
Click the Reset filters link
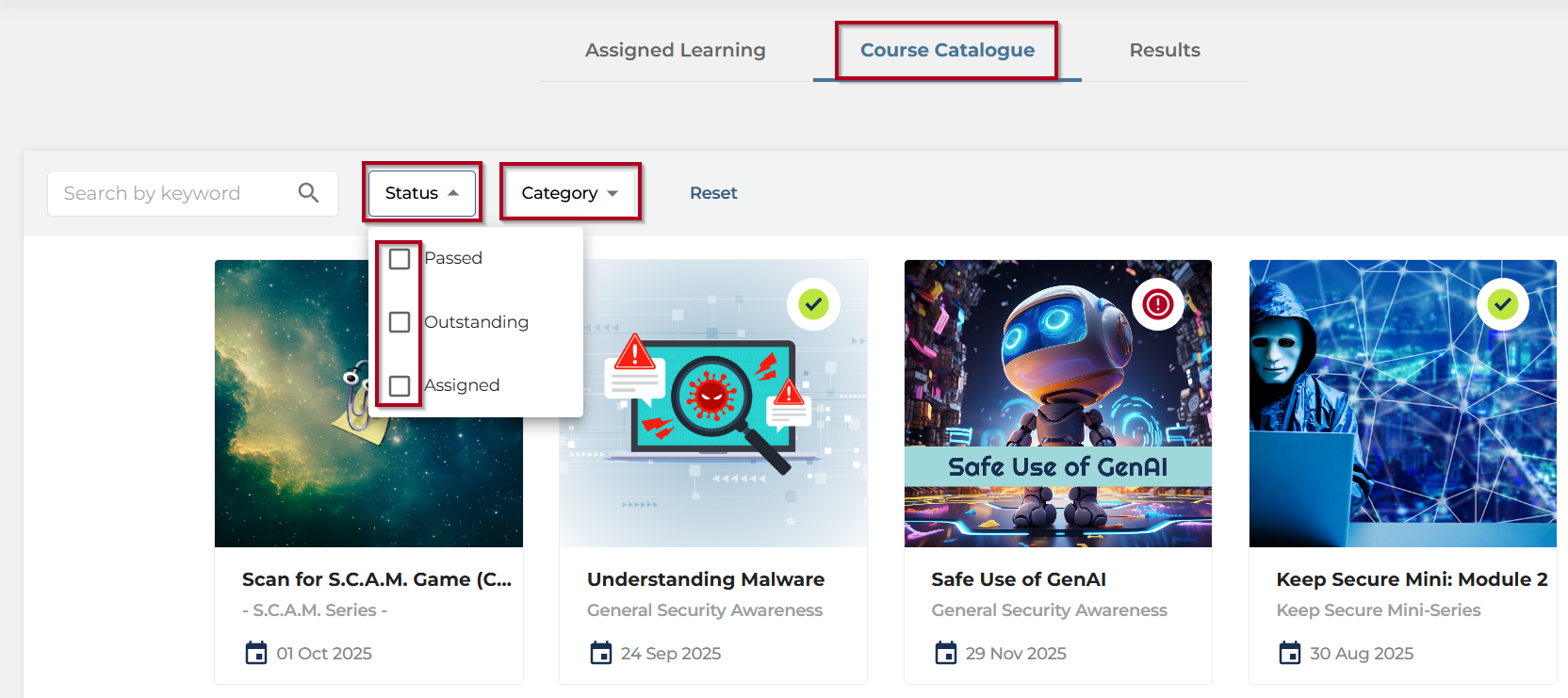tap(713, 193)
